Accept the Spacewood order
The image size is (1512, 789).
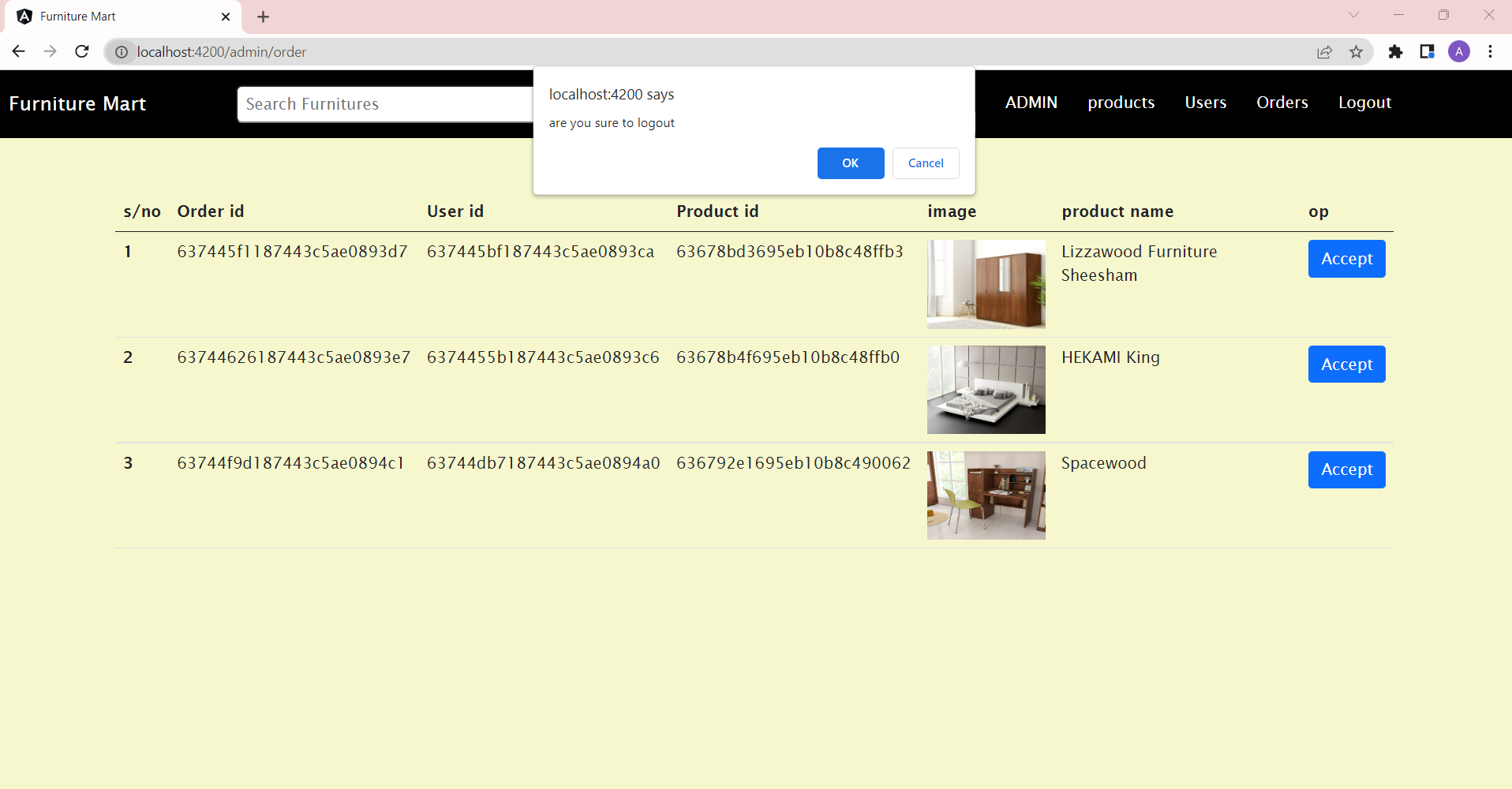click(1346, 469)
